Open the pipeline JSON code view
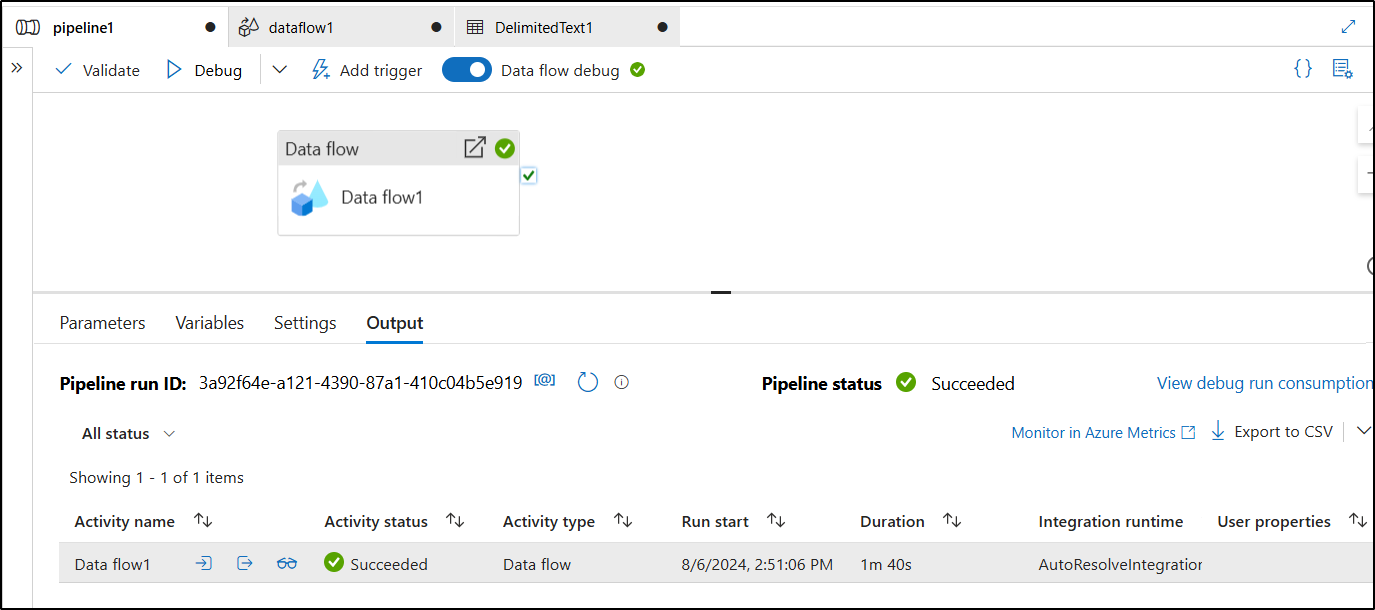The width and height of the screenshot is (1375, 610). pyautogui.click(x=1302, y=69)
